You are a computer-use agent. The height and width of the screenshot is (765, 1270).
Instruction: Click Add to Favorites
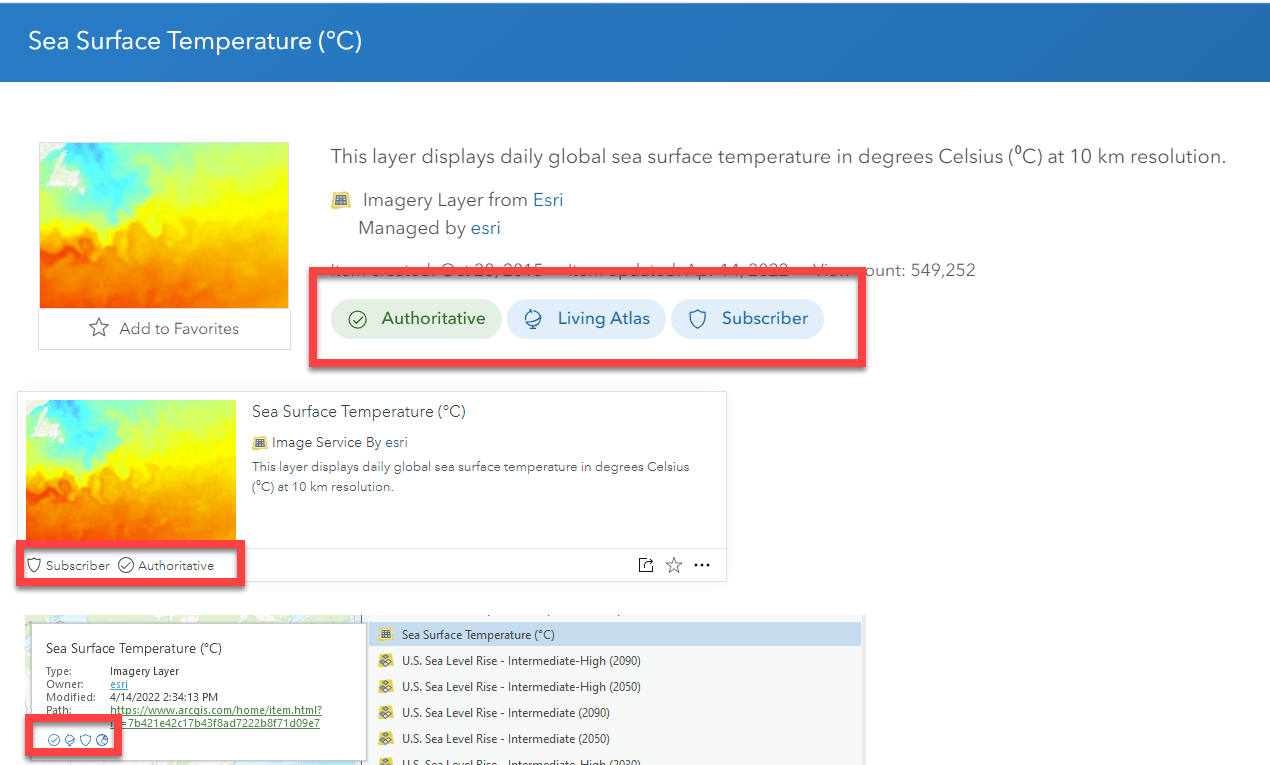click(x=164, y=328)
